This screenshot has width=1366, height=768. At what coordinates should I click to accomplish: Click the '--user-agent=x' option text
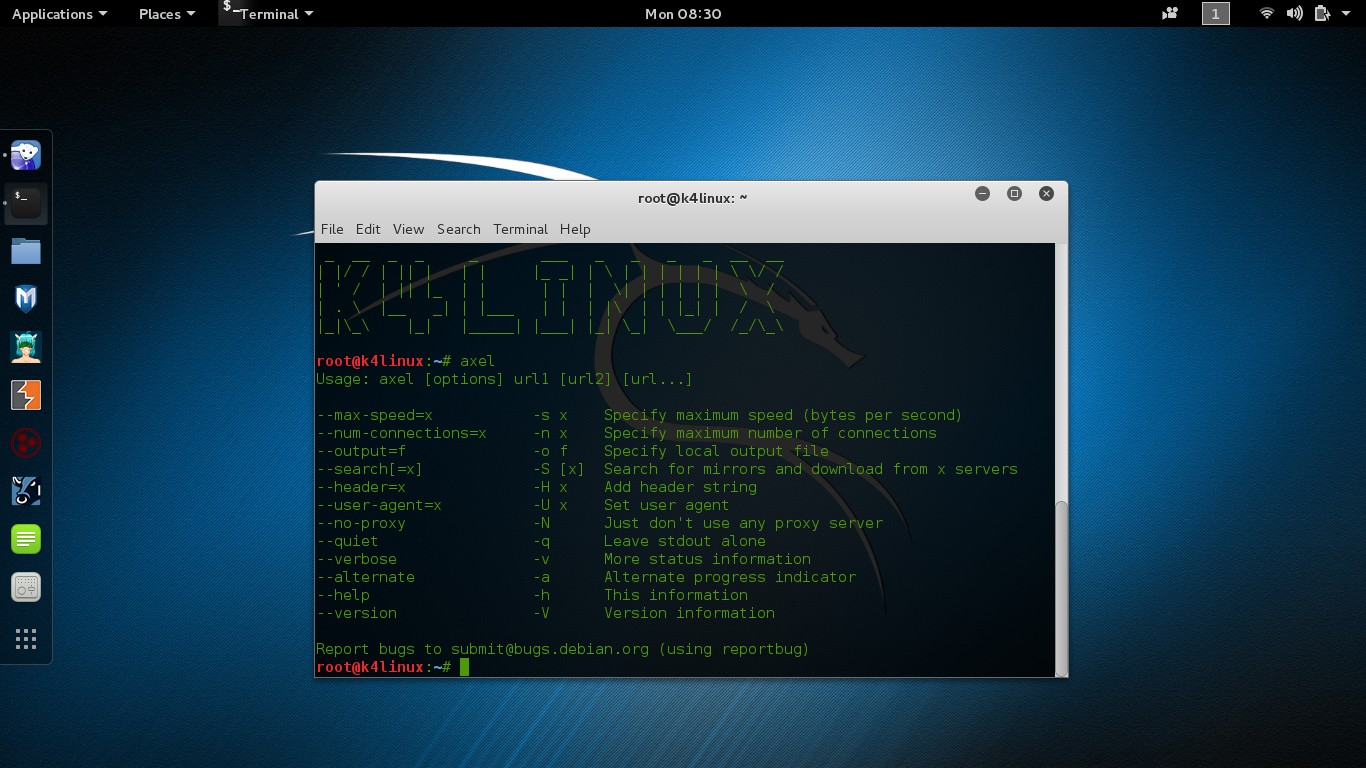[x=379, y=505]
